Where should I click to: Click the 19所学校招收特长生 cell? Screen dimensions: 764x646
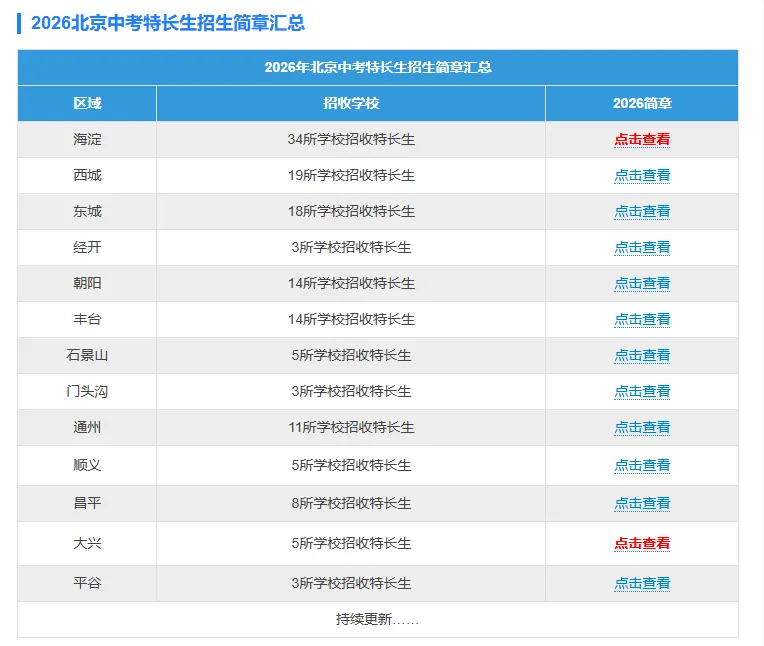(x=351, y=175)
